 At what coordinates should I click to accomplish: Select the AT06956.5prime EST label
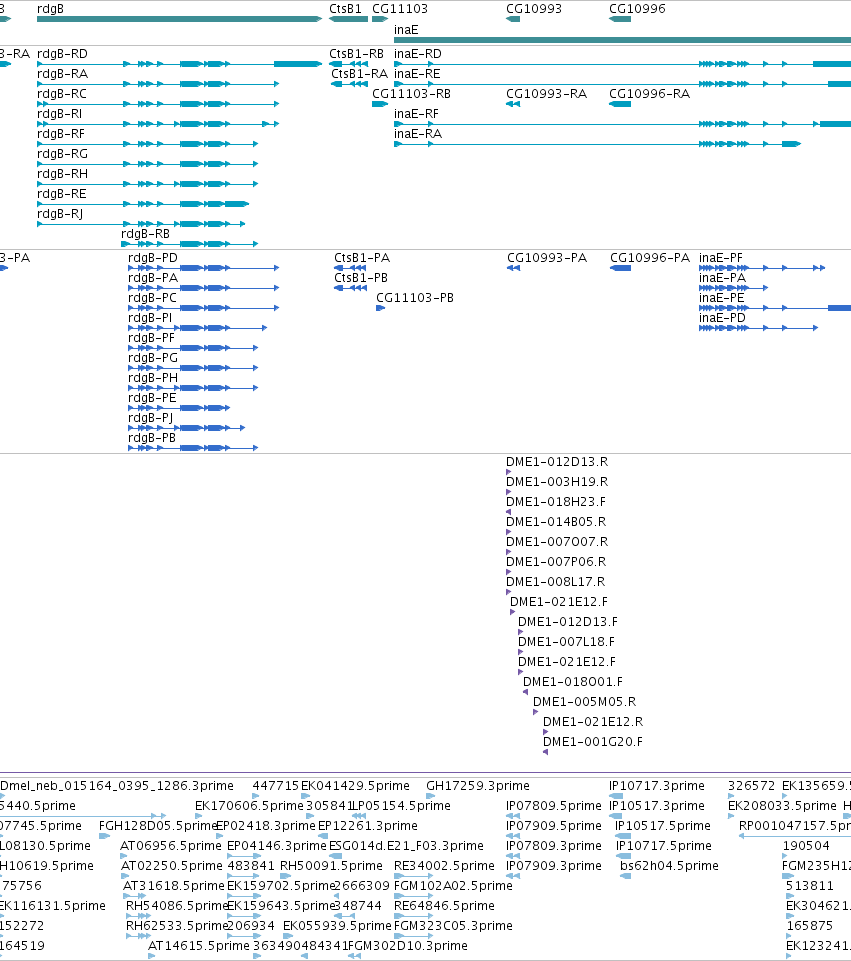coord(171,846)
